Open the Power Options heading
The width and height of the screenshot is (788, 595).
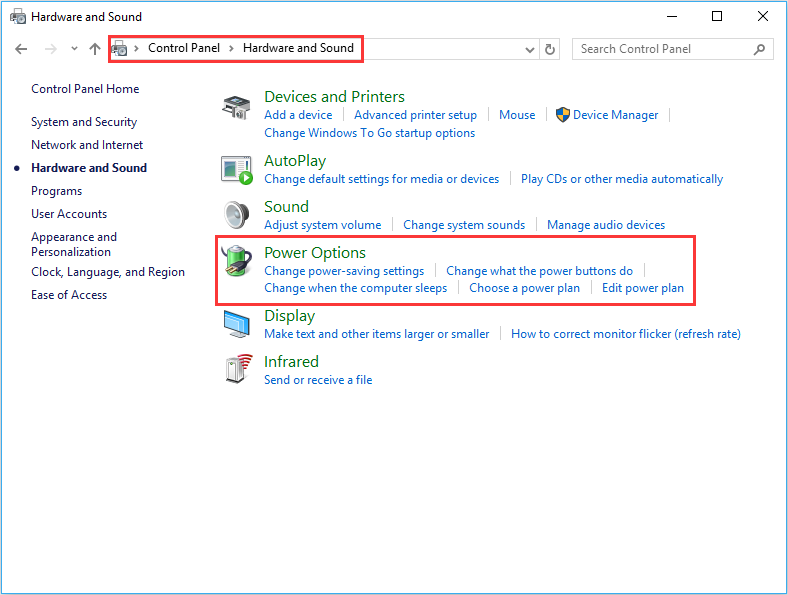(x=315, y=253)
